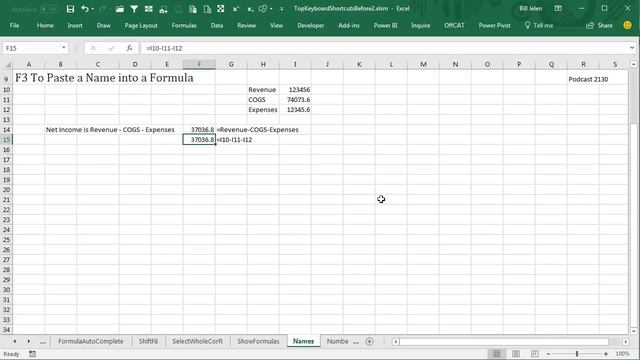
Task: Open the Developer ribbon tab
Action: pyautogui.click(x=310, y=25)
